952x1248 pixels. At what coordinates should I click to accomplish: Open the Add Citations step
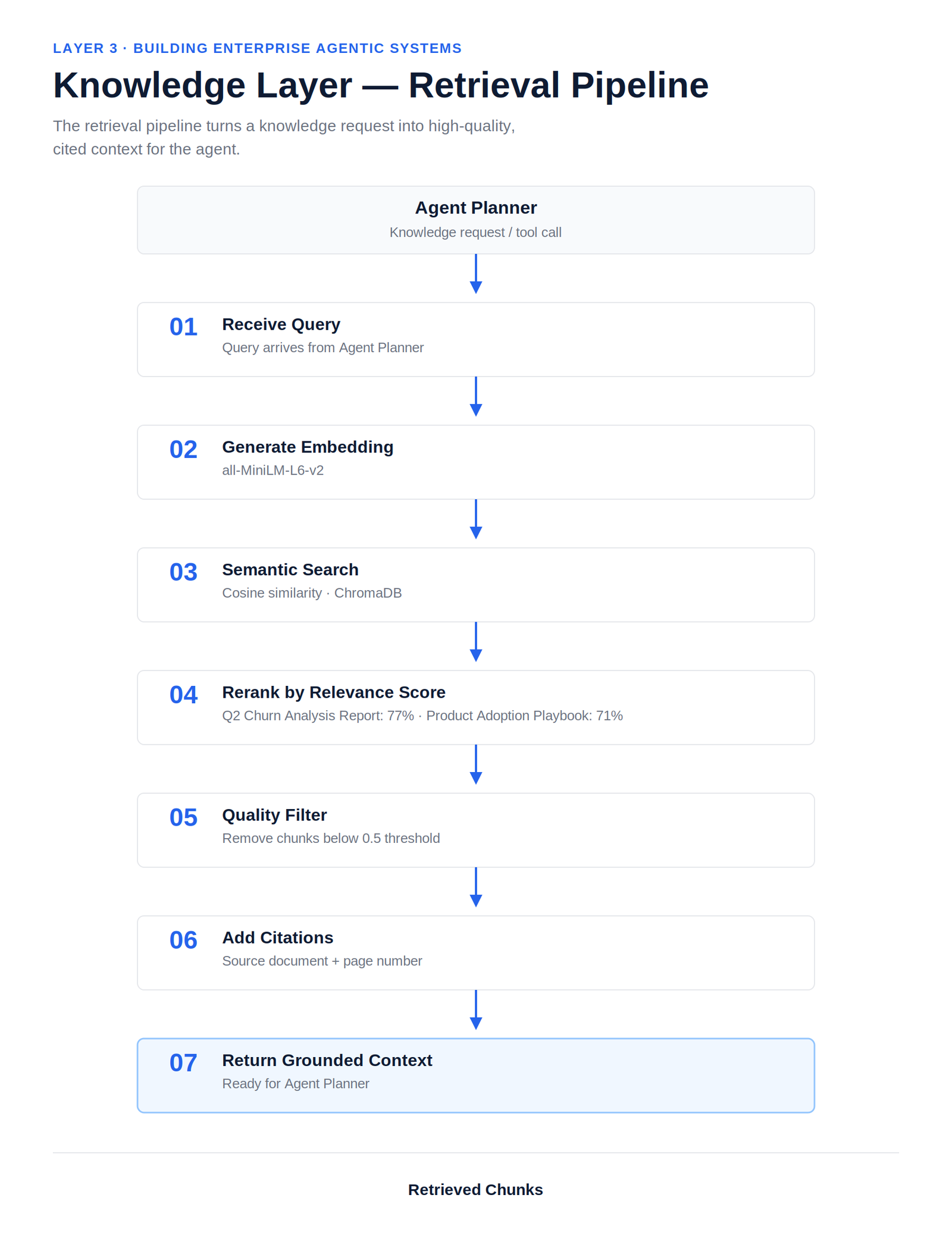tap(475, 952)
